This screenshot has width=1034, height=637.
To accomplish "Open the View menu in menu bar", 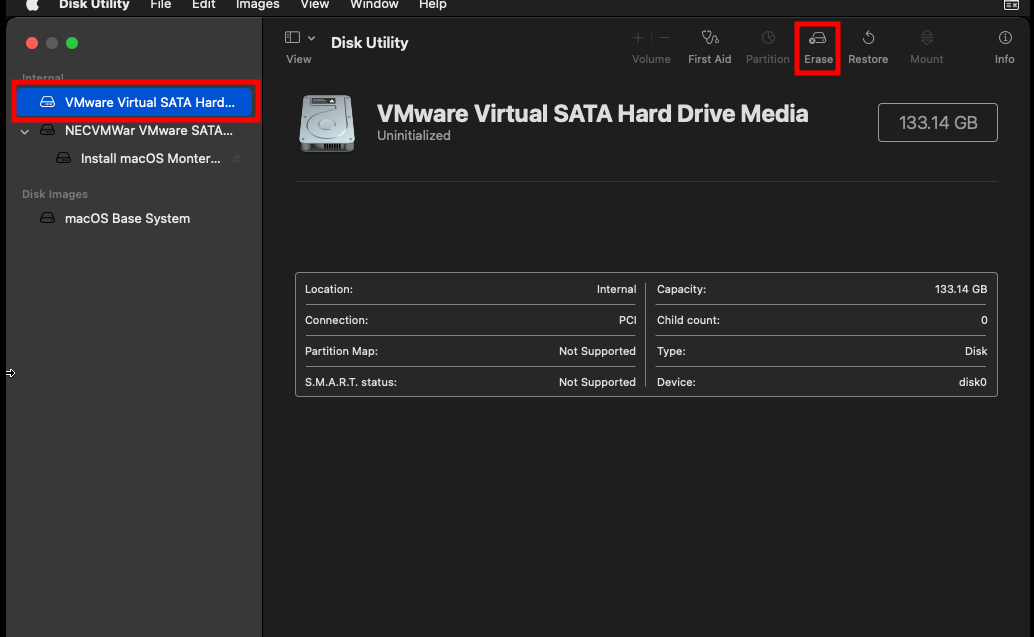I will coord(315,5).
